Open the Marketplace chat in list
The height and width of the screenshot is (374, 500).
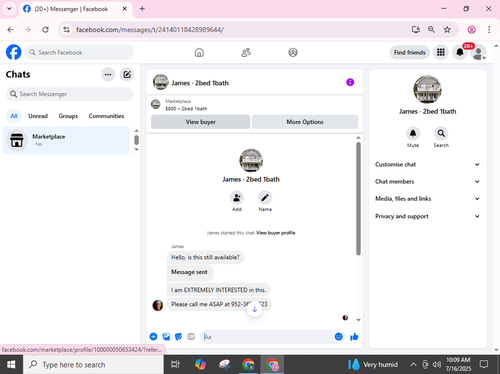point(66,140)
